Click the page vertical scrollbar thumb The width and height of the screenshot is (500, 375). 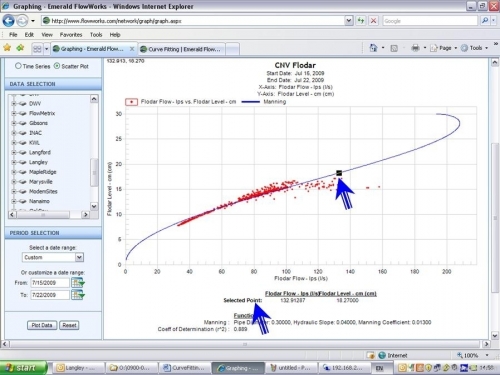click(x=495, y=217)
